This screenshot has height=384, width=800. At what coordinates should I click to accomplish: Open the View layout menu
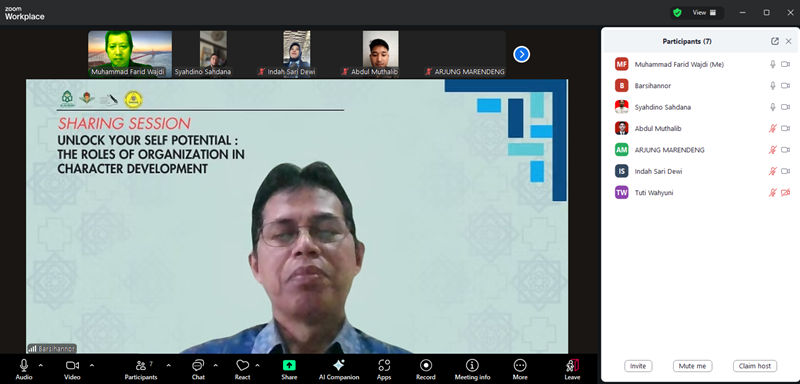coord(705,13)
